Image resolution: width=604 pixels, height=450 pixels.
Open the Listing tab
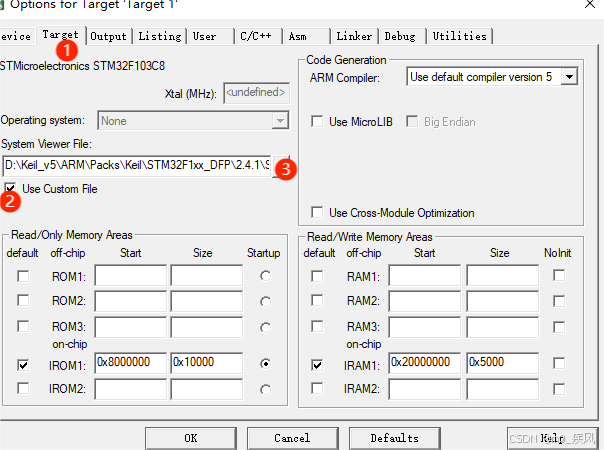click(x=160, y=37)
